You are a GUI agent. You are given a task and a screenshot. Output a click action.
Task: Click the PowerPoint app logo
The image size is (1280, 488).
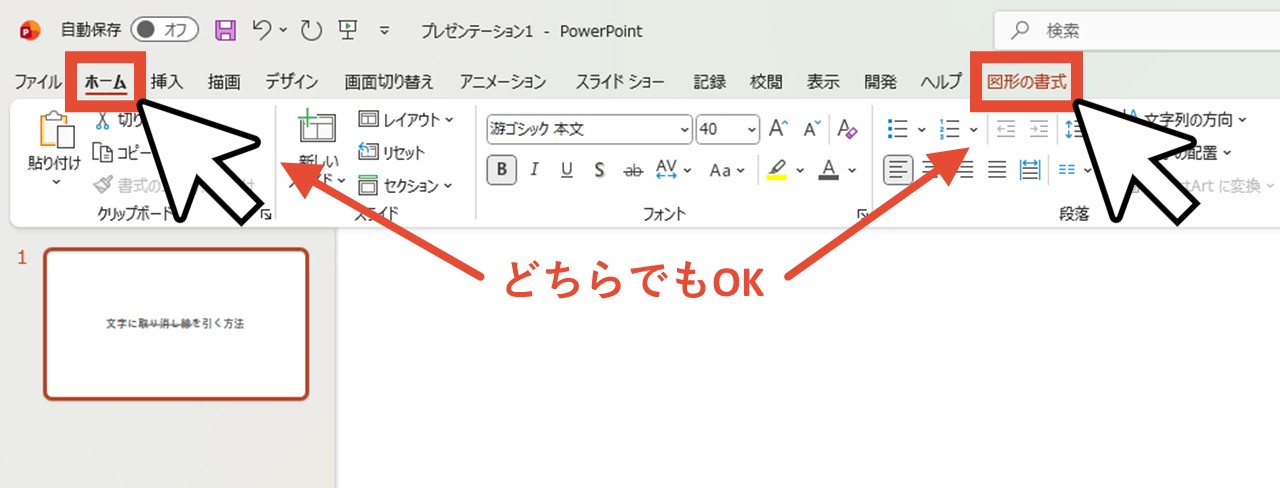pos(29,30)
